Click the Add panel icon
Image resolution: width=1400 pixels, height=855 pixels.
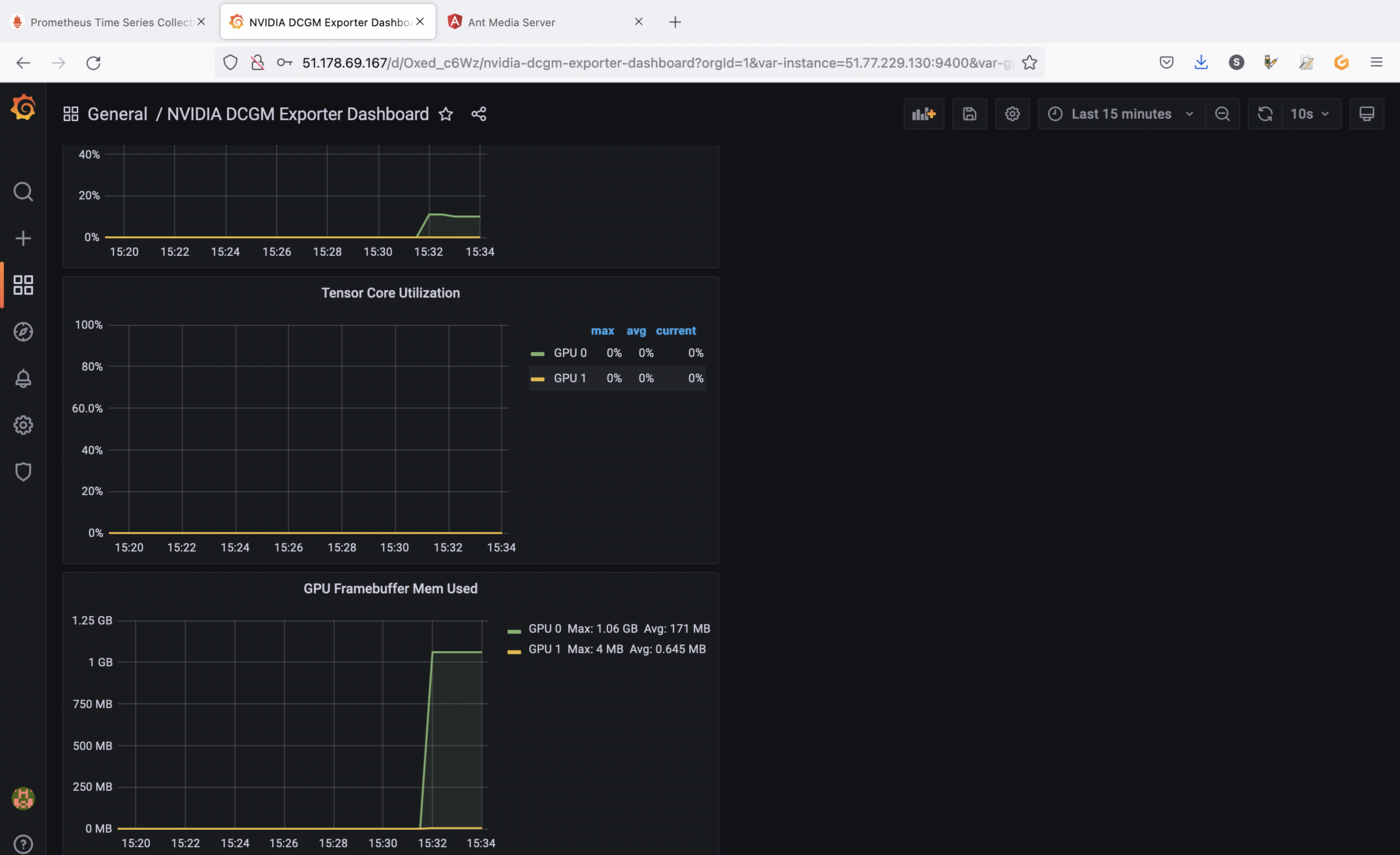click(923, 113)
